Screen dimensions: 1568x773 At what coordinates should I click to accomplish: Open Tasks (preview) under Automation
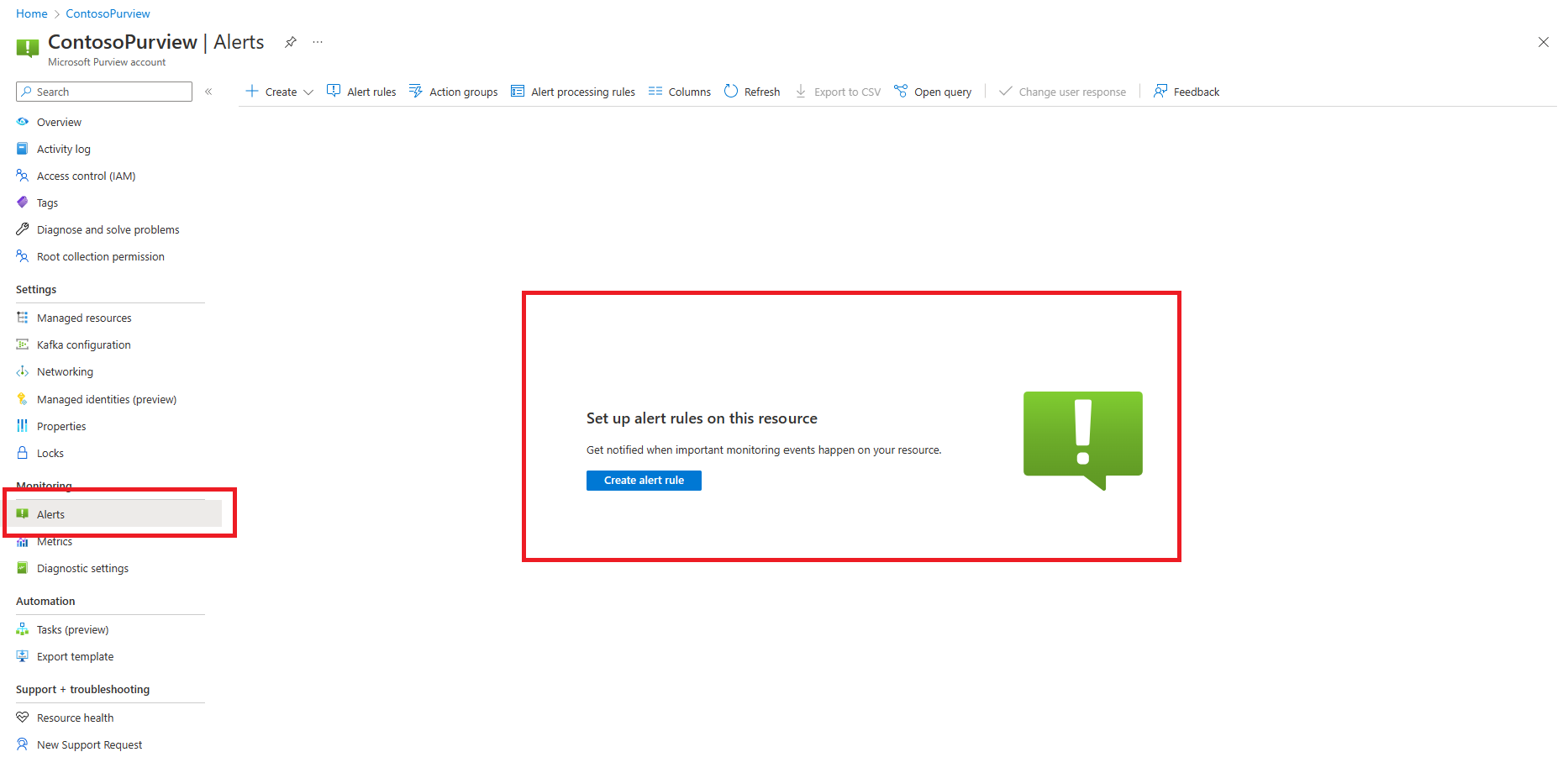(72, 629)
